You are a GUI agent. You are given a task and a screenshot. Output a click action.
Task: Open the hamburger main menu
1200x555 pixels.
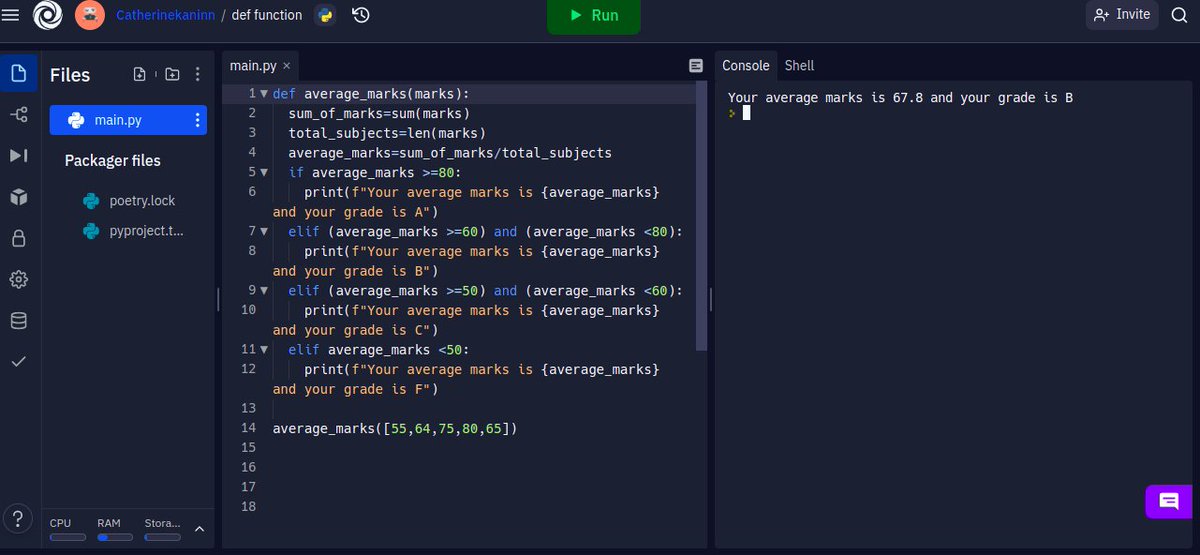point(11,14)
